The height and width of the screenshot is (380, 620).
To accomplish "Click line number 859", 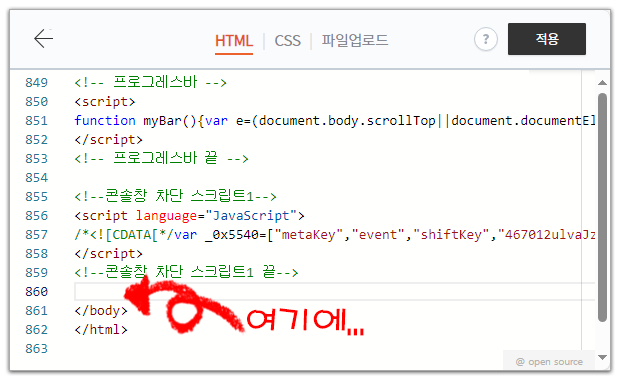I will 36,272.
